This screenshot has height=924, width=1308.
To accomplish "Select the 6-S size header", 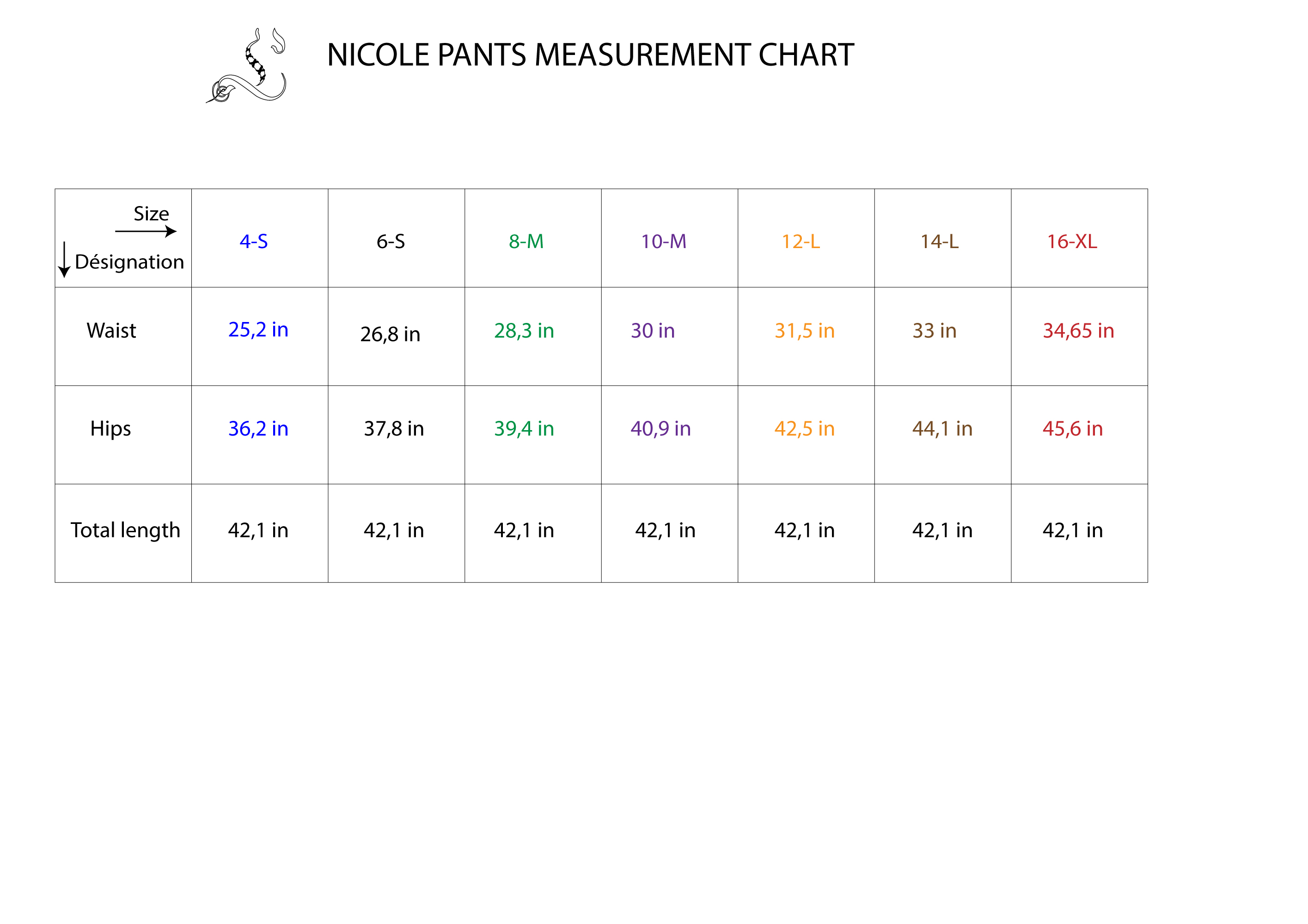I will click(x=391, y=241).
